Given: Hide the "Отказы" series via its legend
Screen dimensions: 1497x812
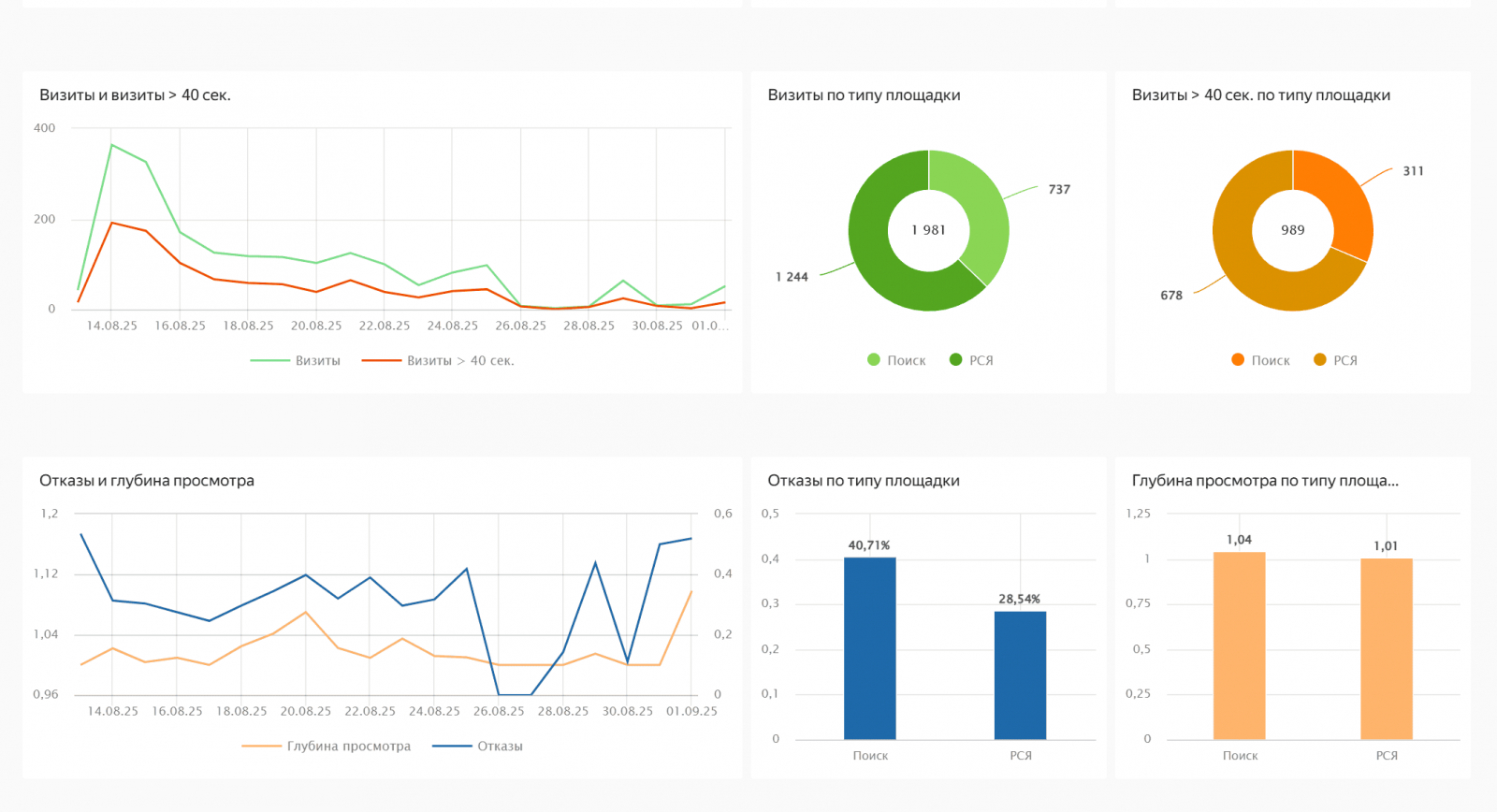Looking at the screenshot, I should coord(478,746).
